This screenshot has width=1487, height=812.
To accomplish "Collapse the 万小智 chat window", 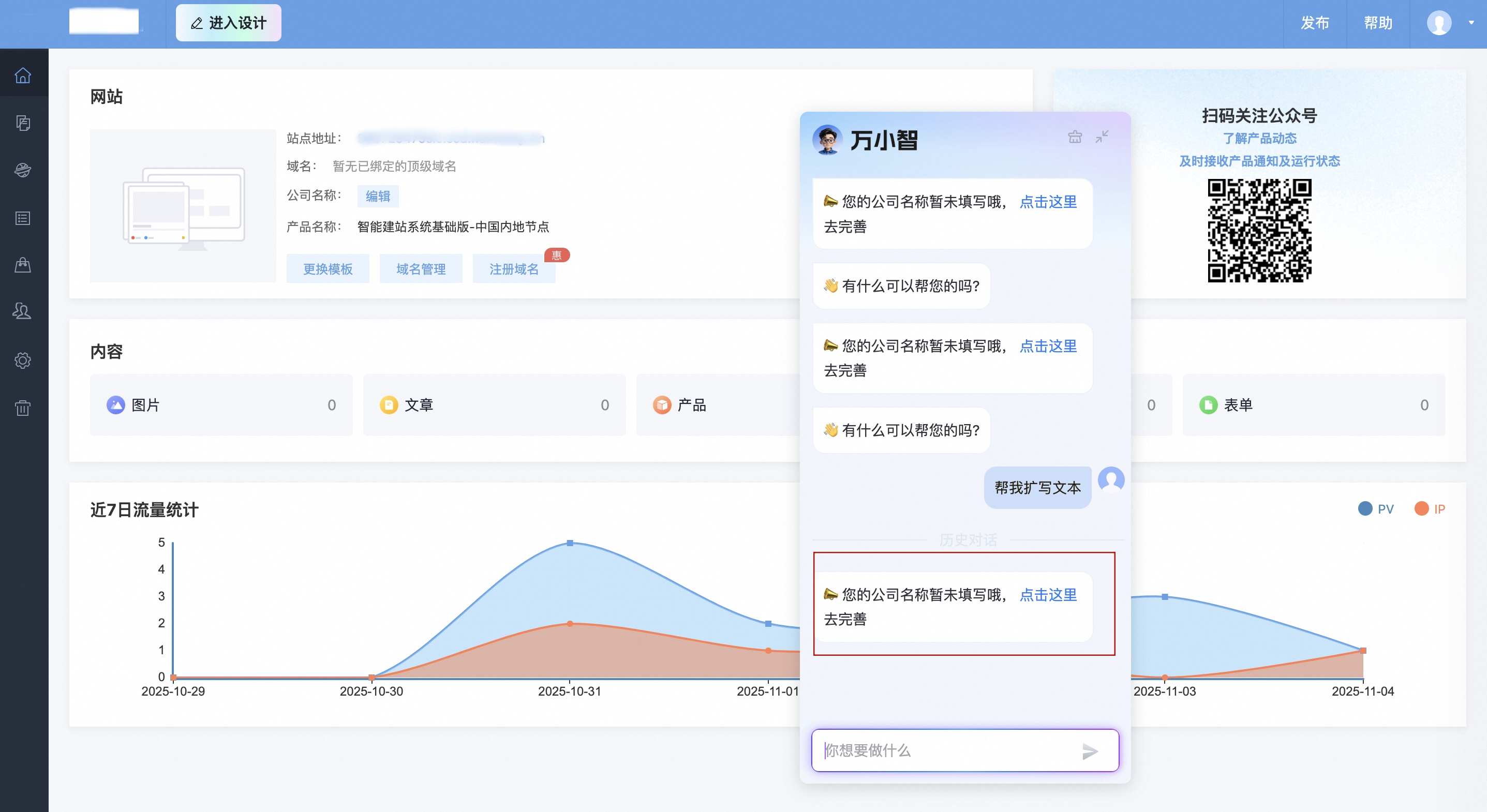I will tap(1103, 138).
